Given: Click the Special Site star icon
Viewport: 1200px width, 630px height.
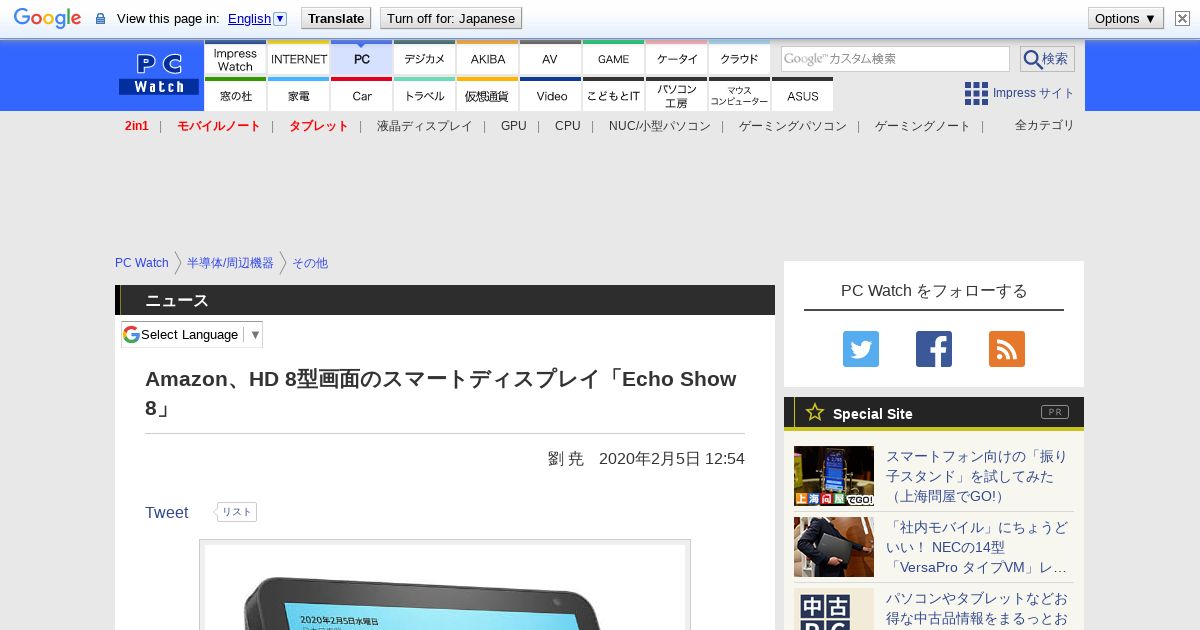Looking at the screenshot, I should 815,412.
